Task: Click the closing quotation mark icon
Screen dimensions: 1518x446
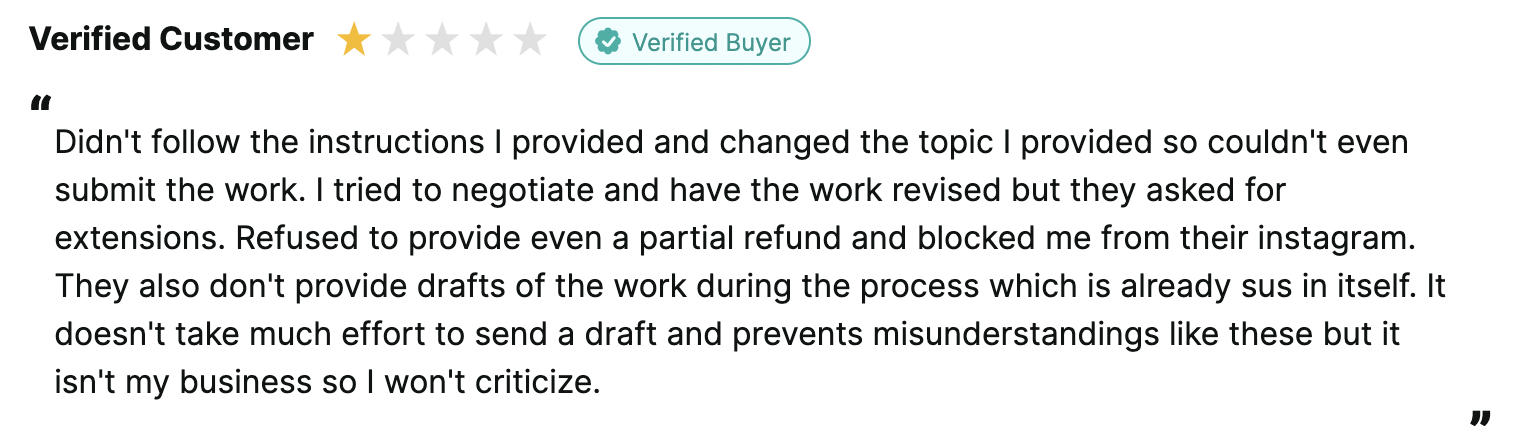Action: point(1481,416)
